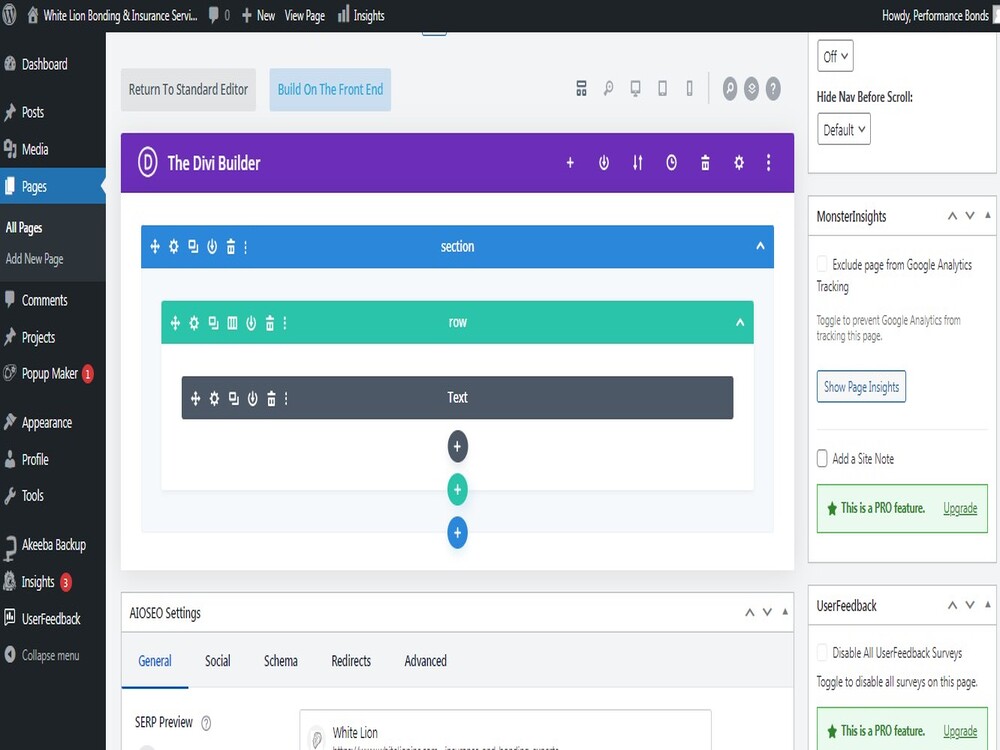Open the Divi Builder settings gear
Screen dimensions: 1000x750
738,162
